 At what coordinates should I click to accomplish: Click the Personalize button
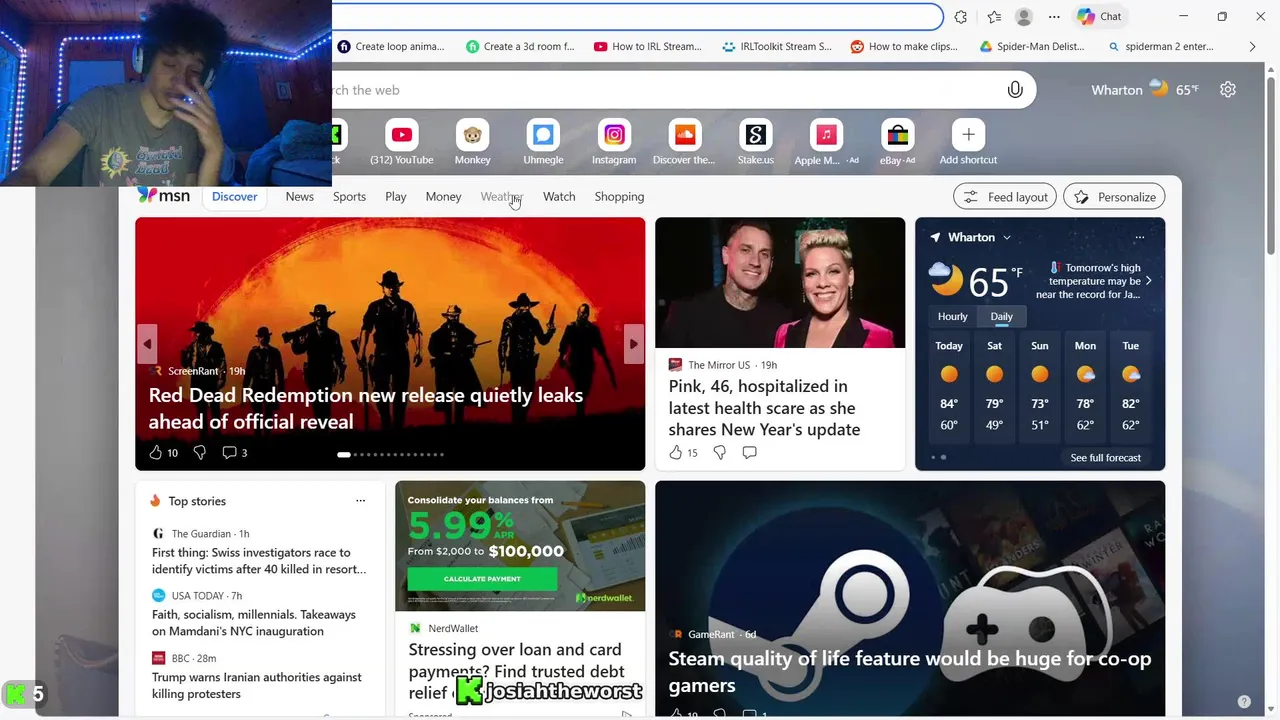[1115, 197]
